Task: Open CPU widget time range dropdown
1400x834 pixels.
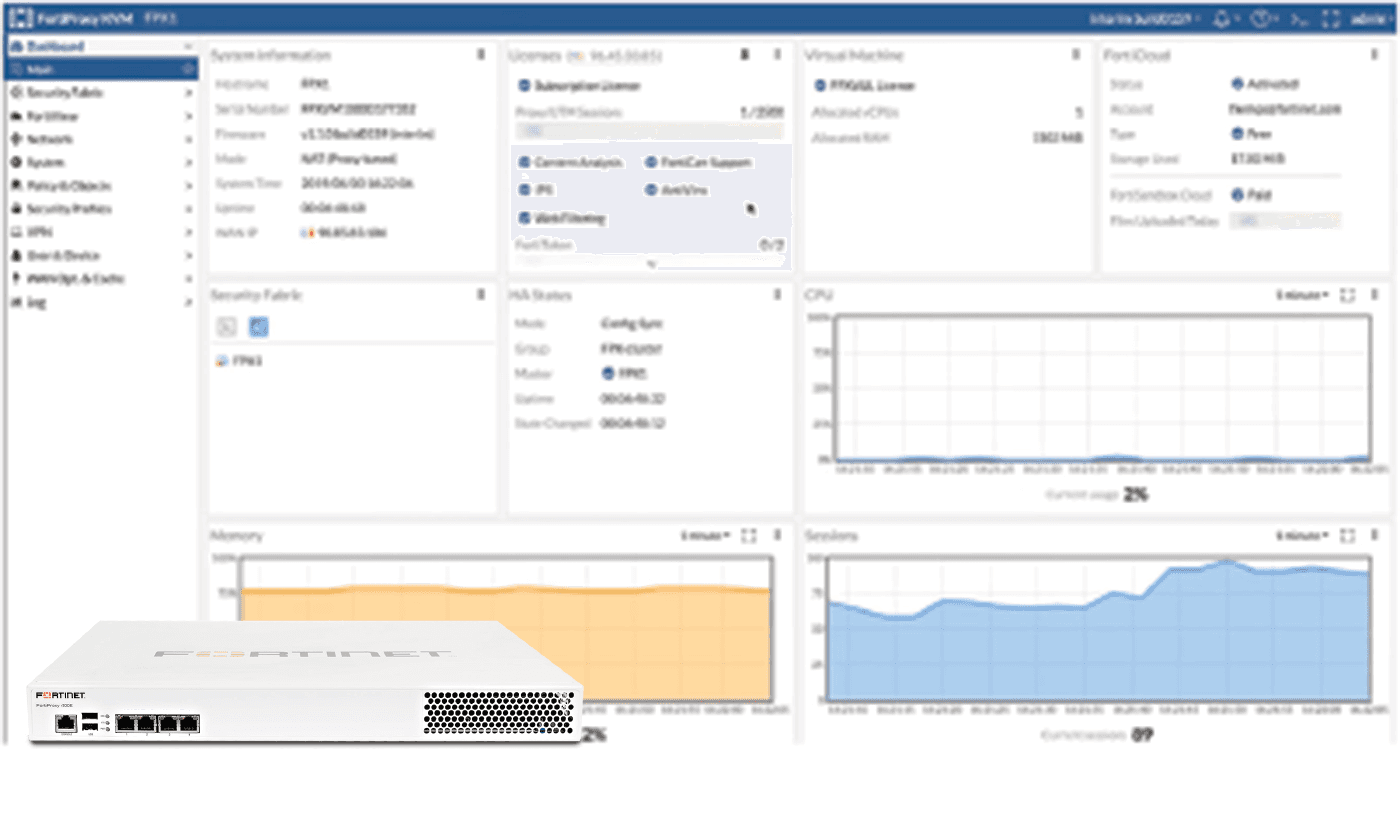Action: click(1303, 295)
